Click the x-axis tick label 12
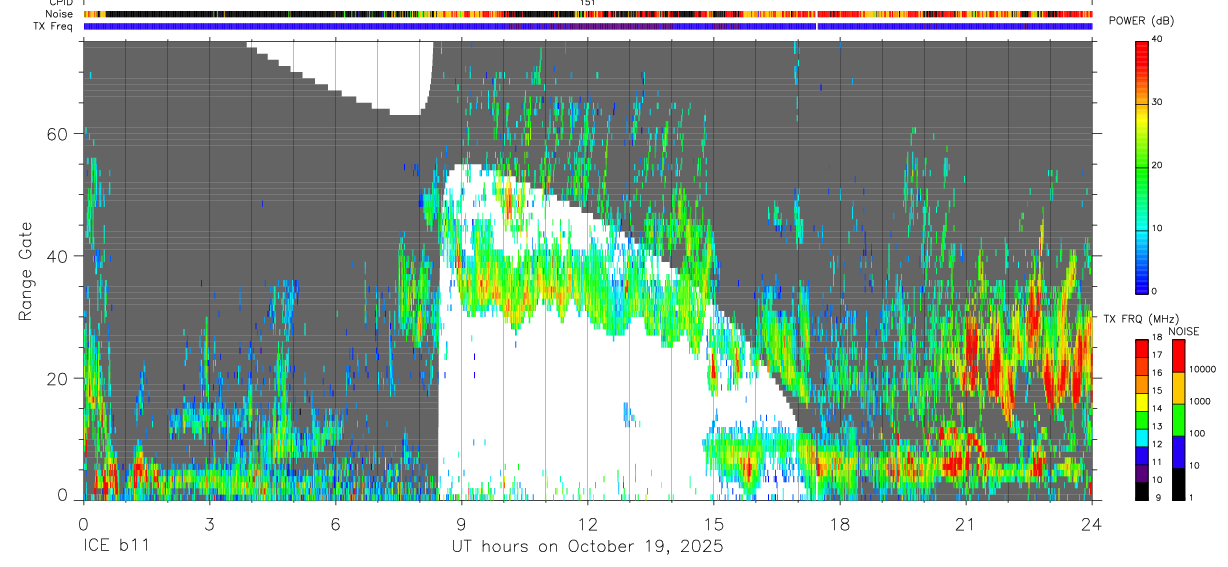 coord(588,524)
